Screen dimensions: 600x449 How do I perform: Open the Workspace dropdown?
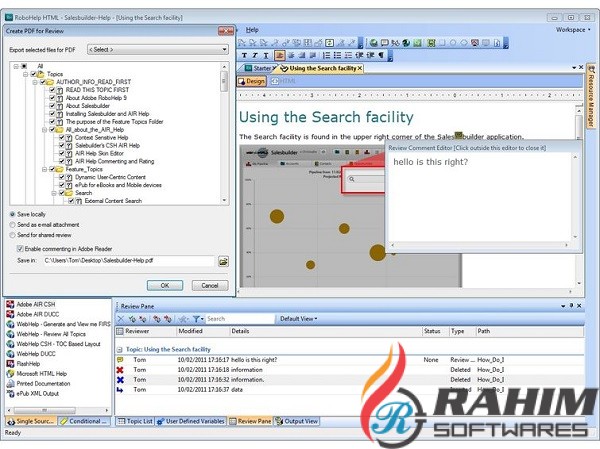[573, 29]
